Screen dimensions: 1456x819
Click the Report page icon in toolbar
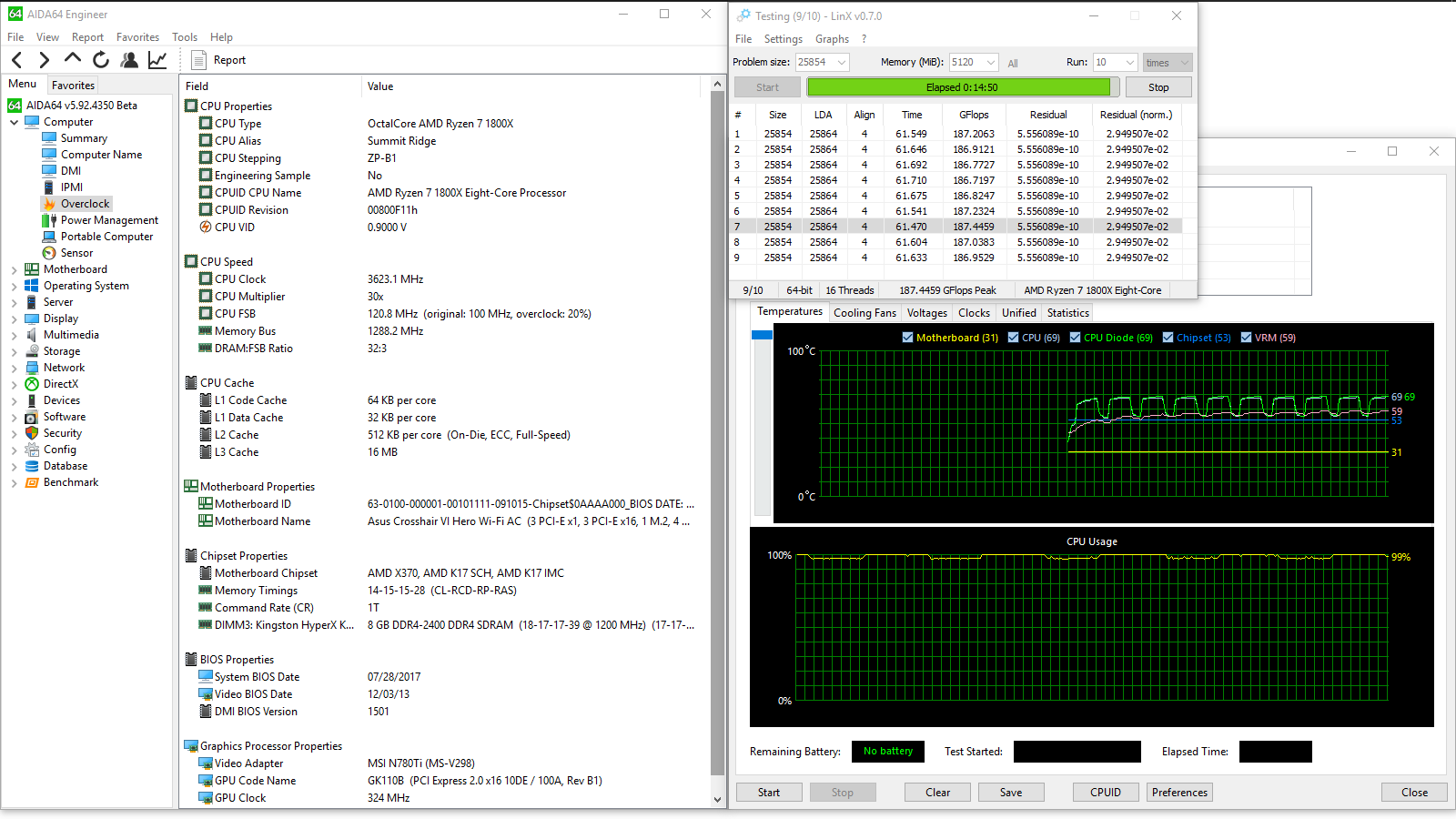point(198,60)
